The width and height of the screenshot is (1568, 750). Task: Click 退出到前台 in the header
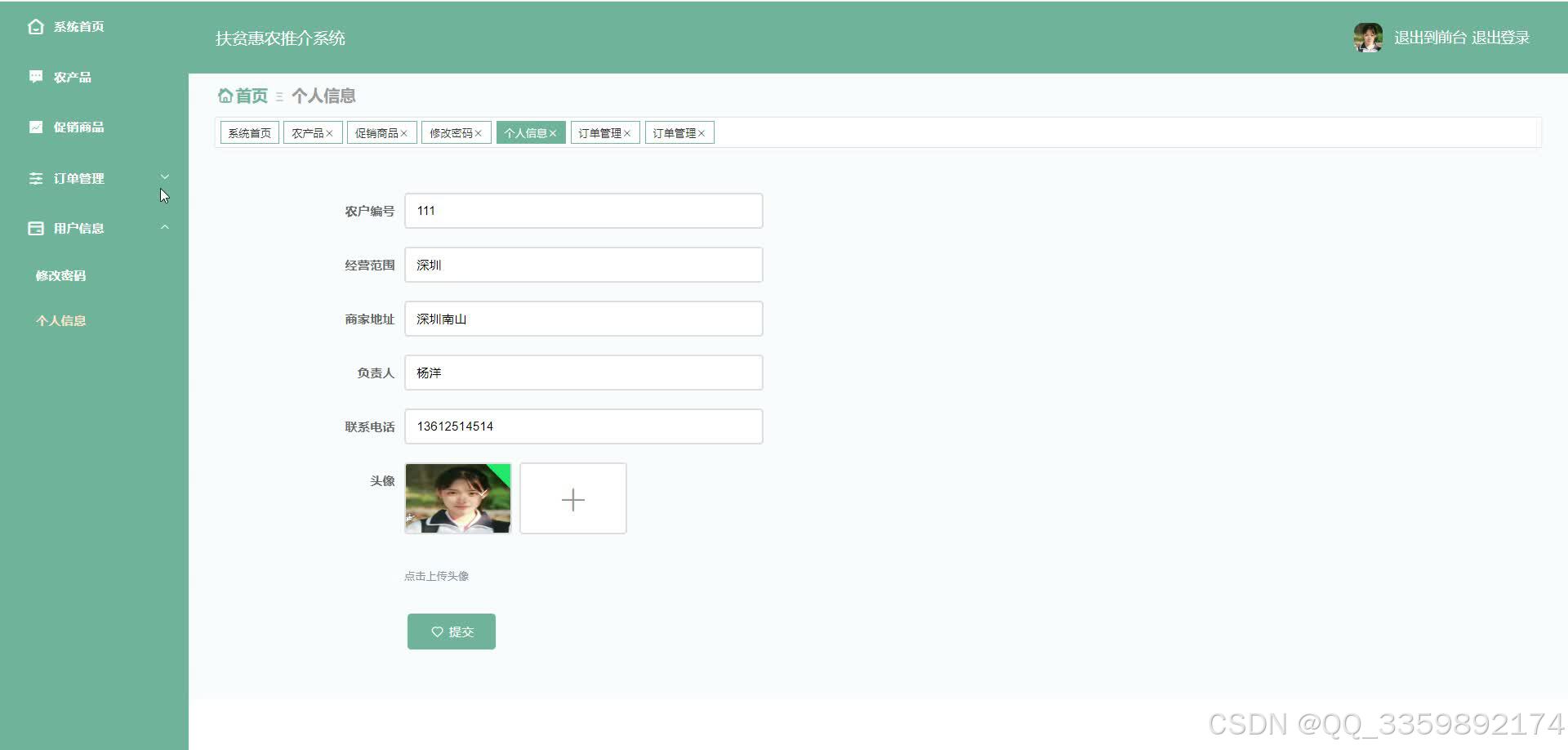tap(1430, 38)
